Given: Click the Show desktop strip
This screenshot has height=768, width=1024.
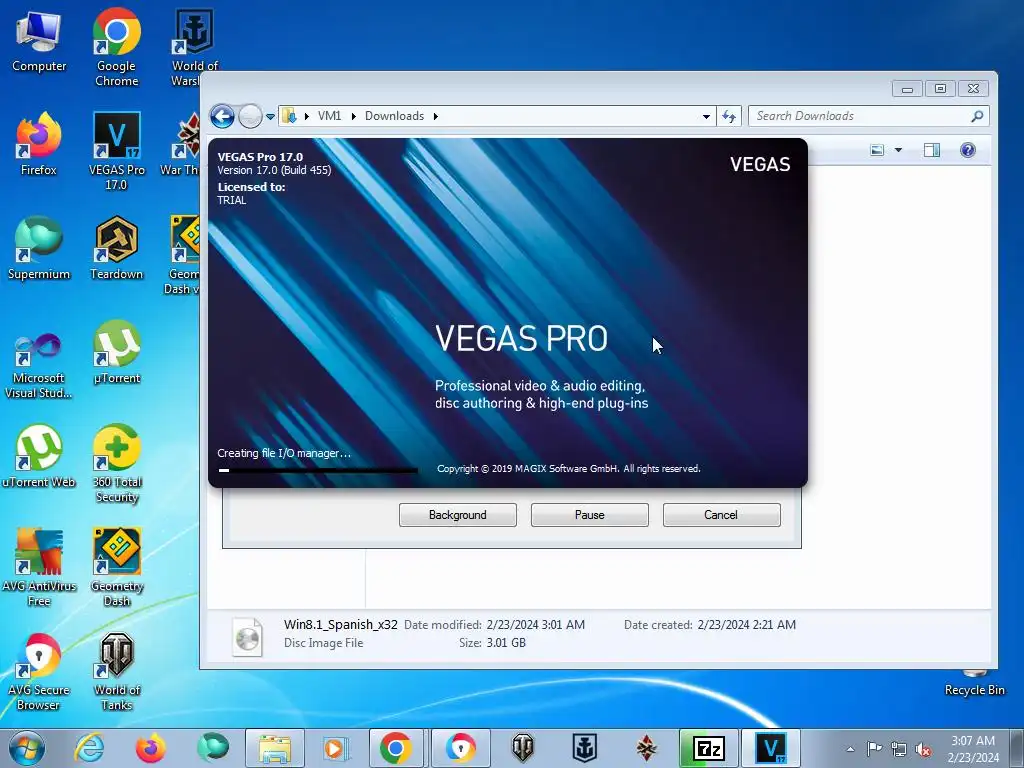Looking at the screenshot, I should [1017, 748].
